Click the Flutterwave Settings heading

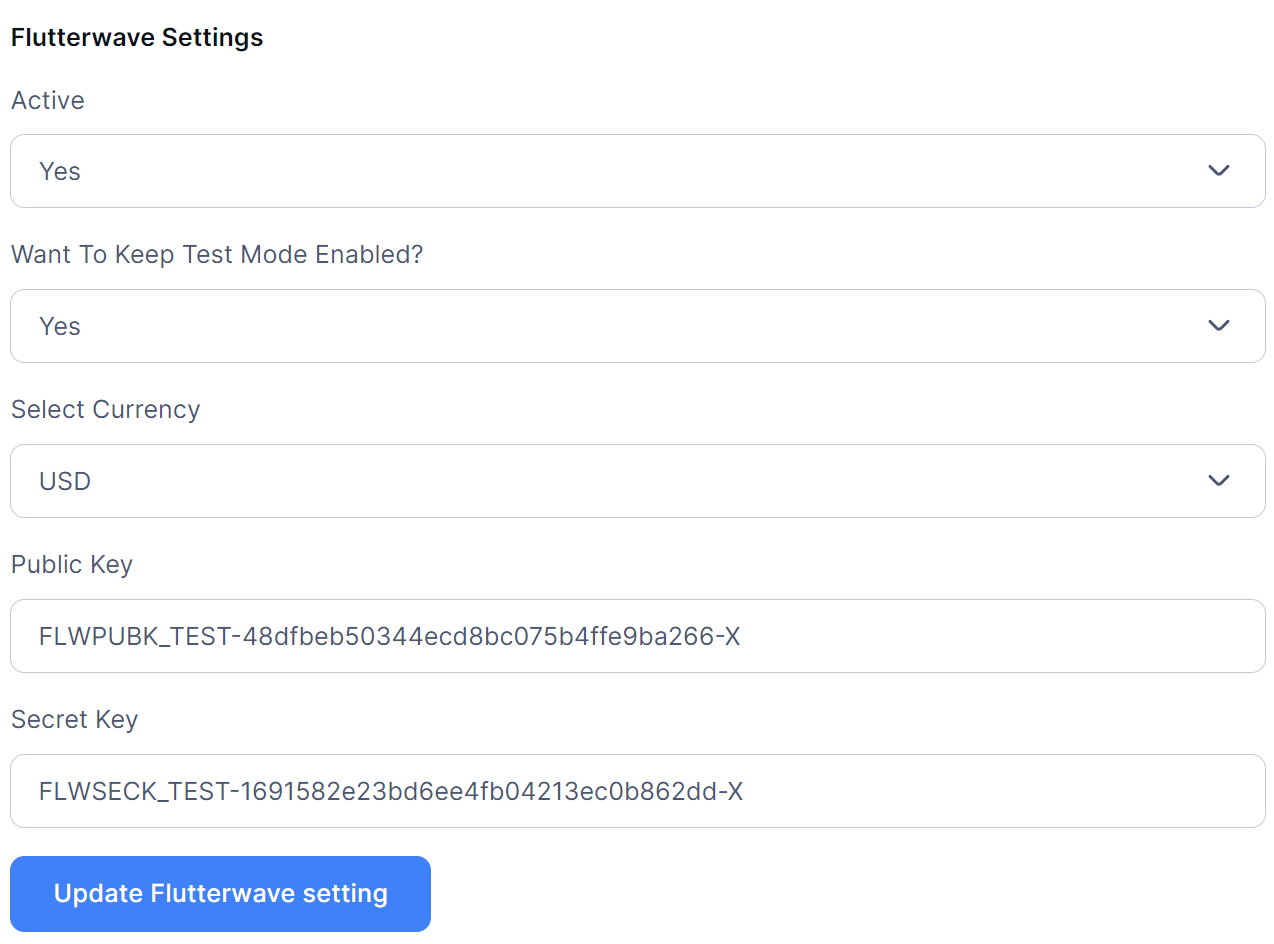click(137, 38)
